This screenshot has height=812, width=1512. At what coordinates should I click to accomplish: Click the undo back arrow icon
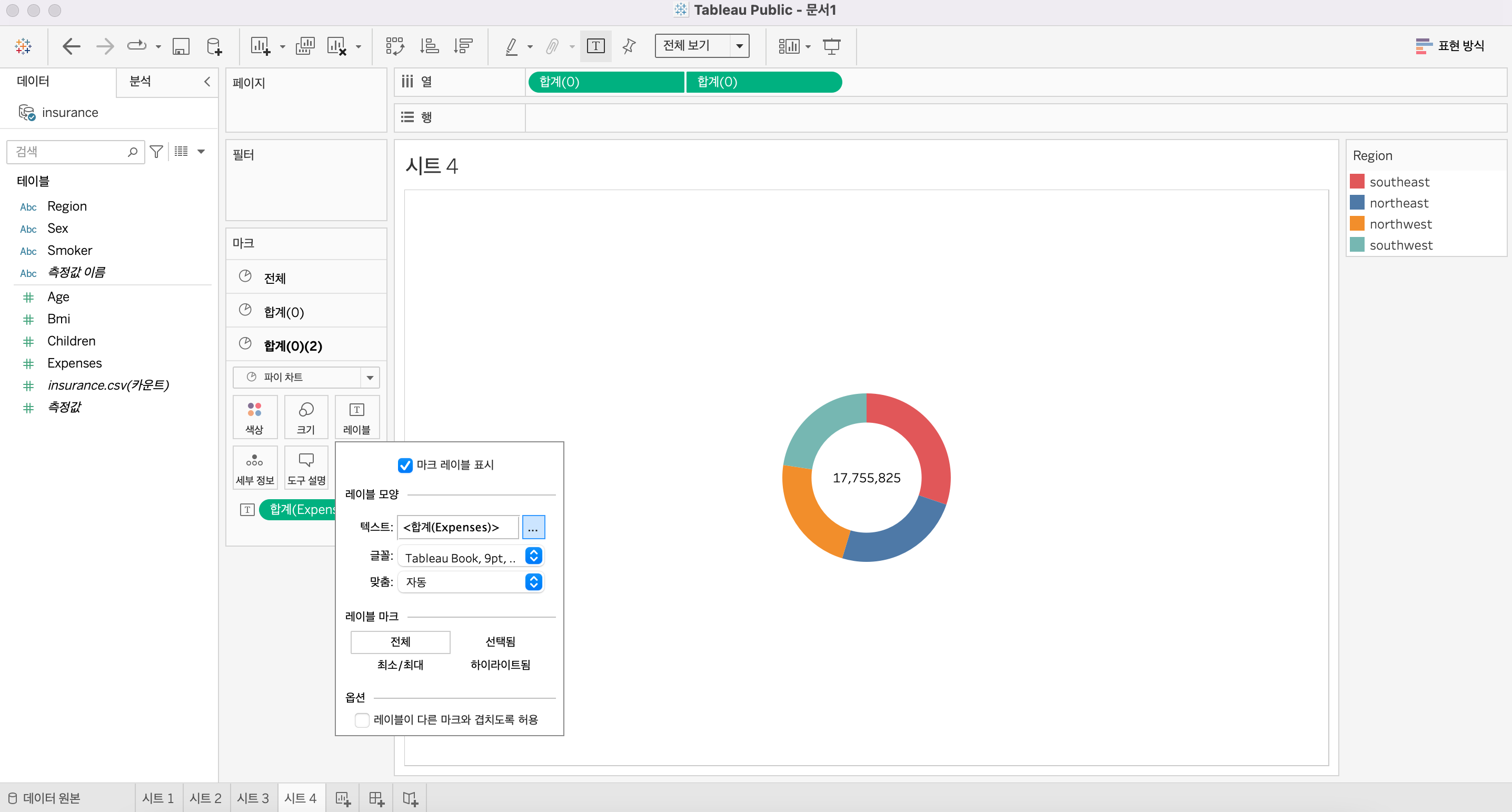click(71, 46)
